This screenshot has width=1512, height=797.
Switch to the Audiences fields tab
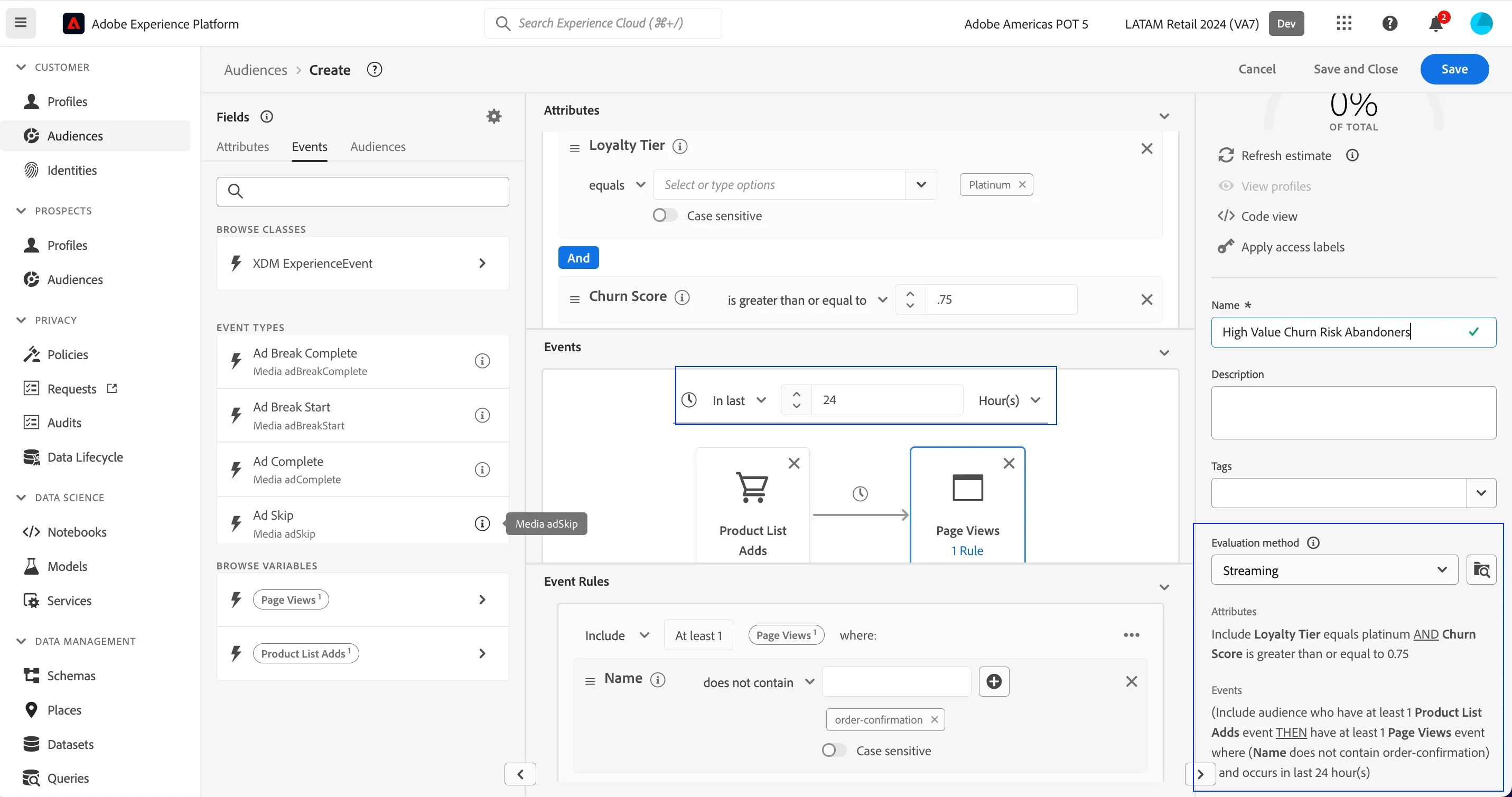pyautogui.click(x=378, y=147)
